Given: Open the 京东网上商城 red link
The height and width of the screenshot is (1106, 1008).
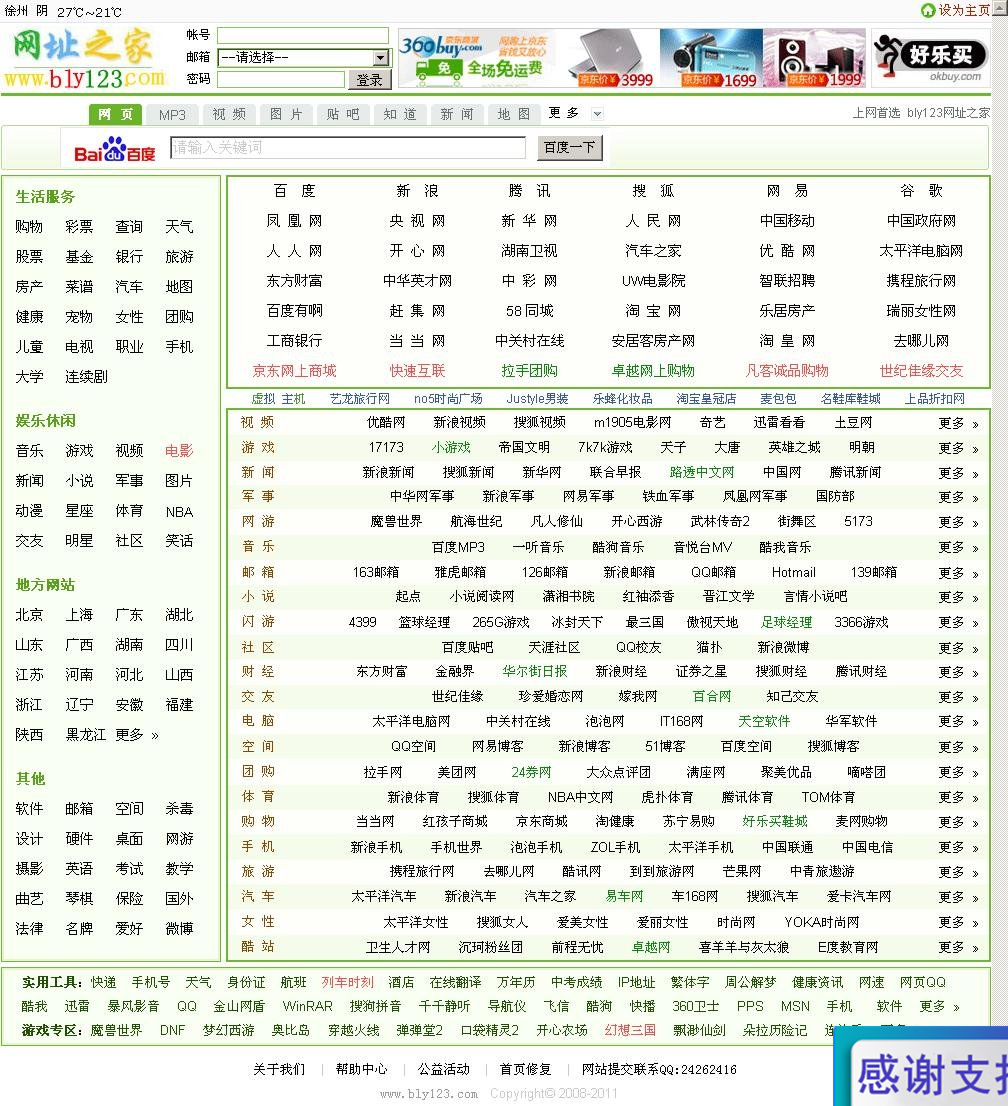Looking at the screenshot, I should (x=294, y=371).
